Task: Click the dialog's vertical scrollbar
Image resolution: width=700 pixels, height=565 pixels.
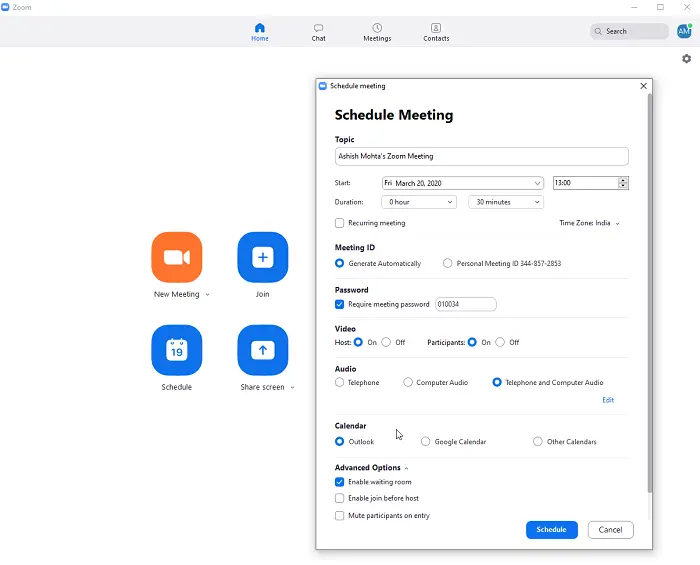Action: [x=650, y=294]
